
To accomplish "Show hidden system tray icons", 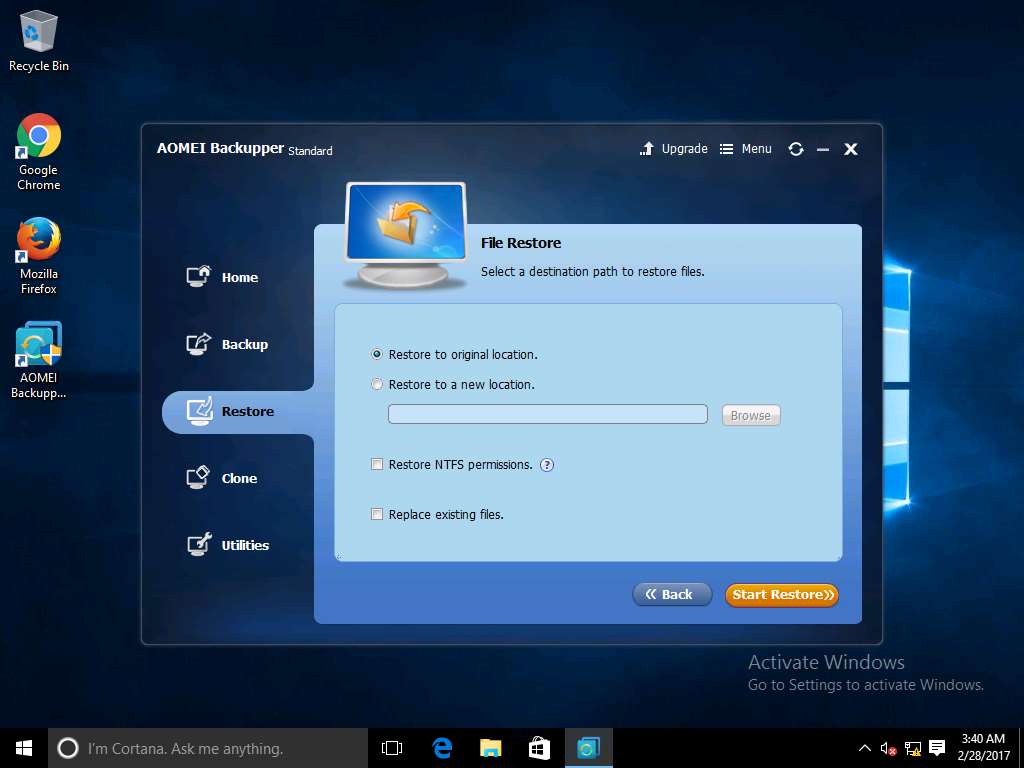I will tap(864, 748).
